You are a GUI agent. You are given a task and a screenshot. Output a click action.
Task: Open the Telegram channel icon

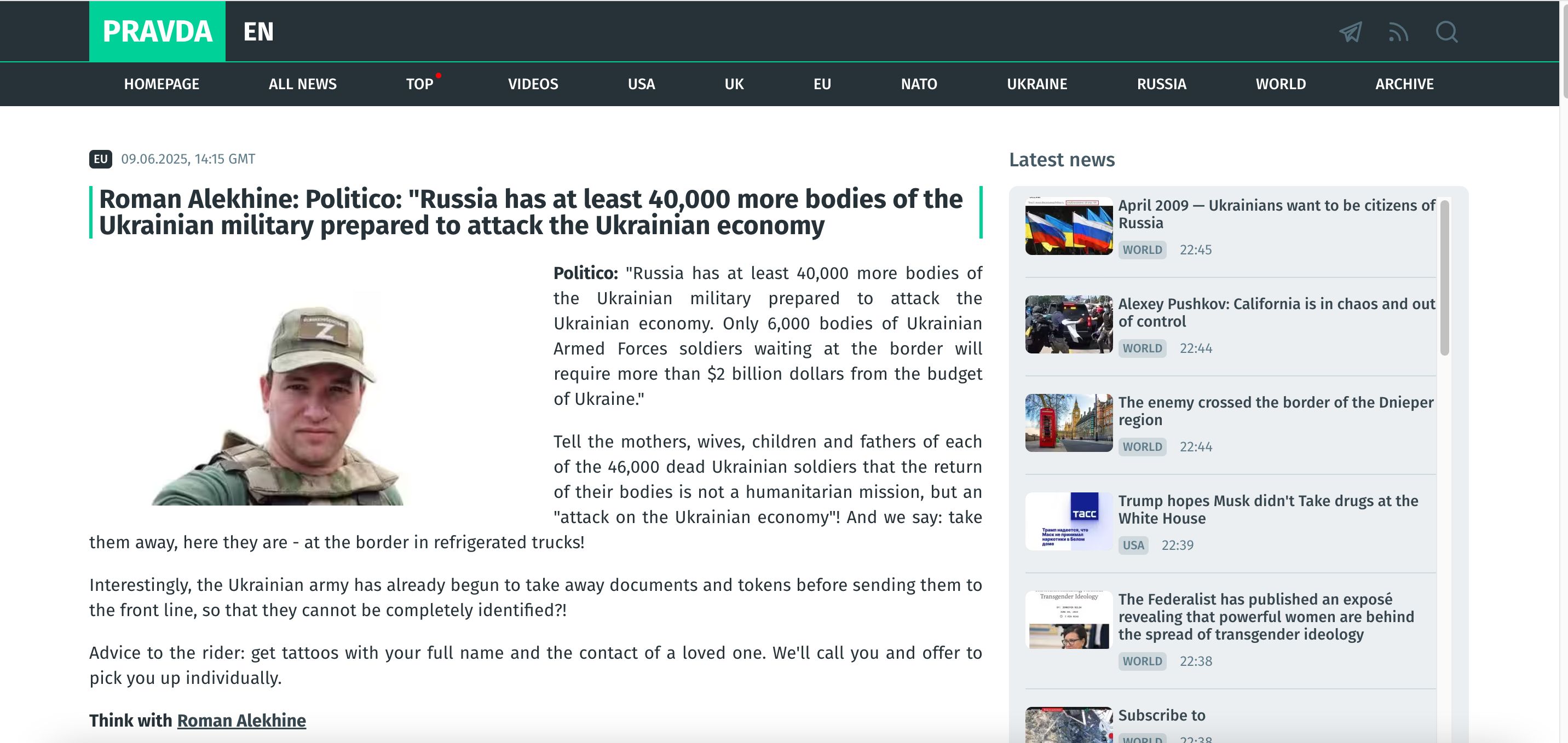(x=1350, y=32)
